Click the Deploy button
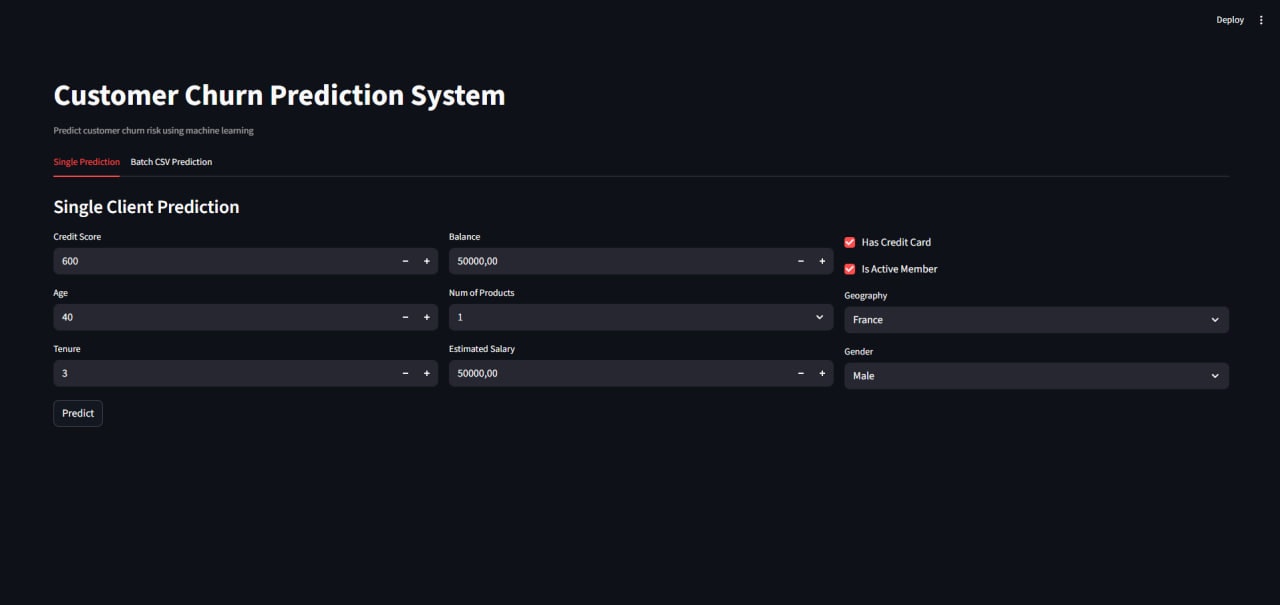The width and height of the screenshot is (1280, 605). pyautogui.click(x=1229, y=19)
